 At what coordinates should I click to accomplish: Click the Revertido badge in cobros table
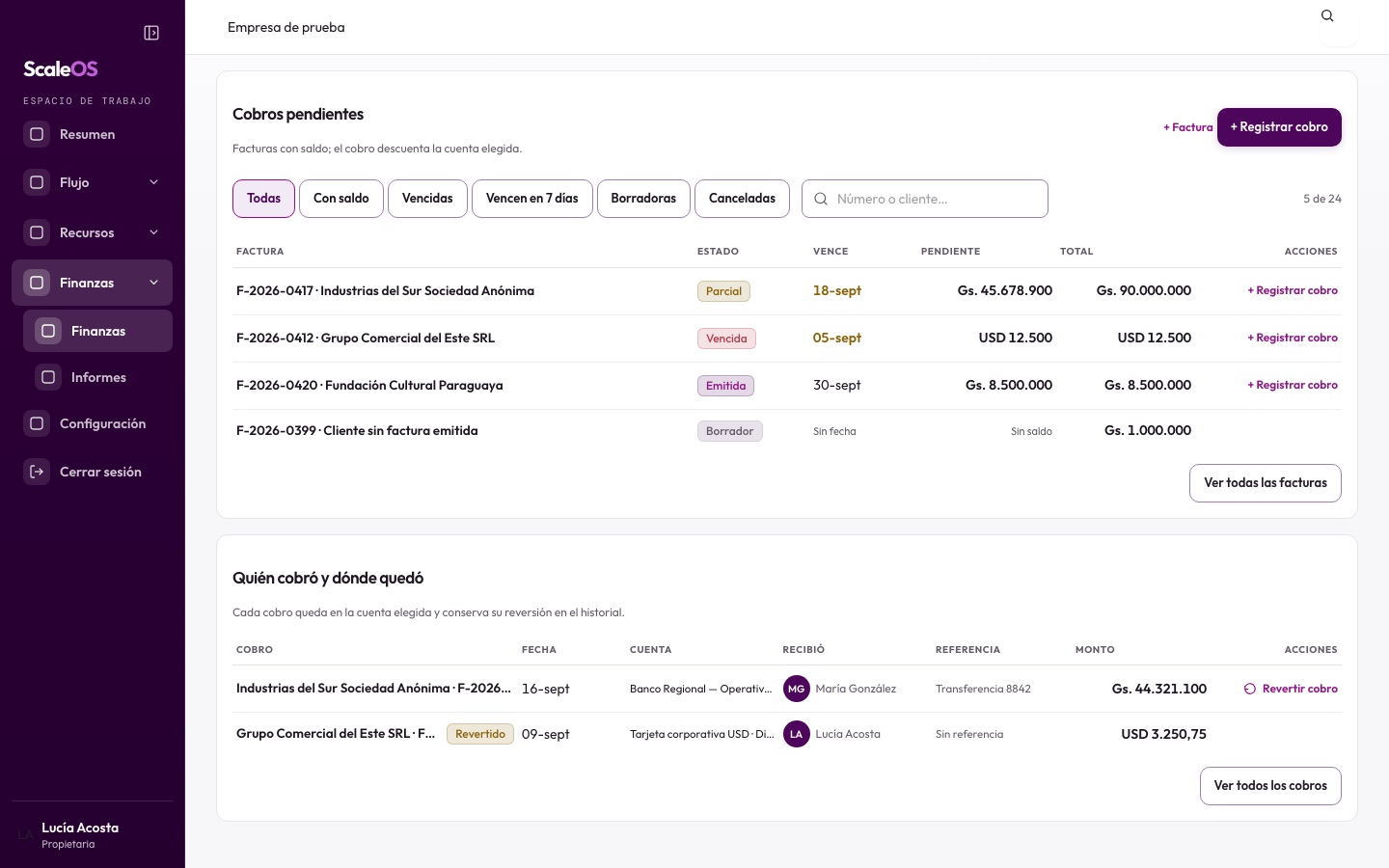tap(480, 734)
